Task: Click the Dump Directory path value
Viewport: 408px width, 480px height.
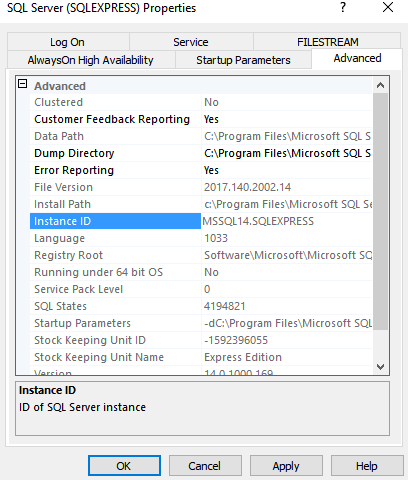Action: (287, 153)
